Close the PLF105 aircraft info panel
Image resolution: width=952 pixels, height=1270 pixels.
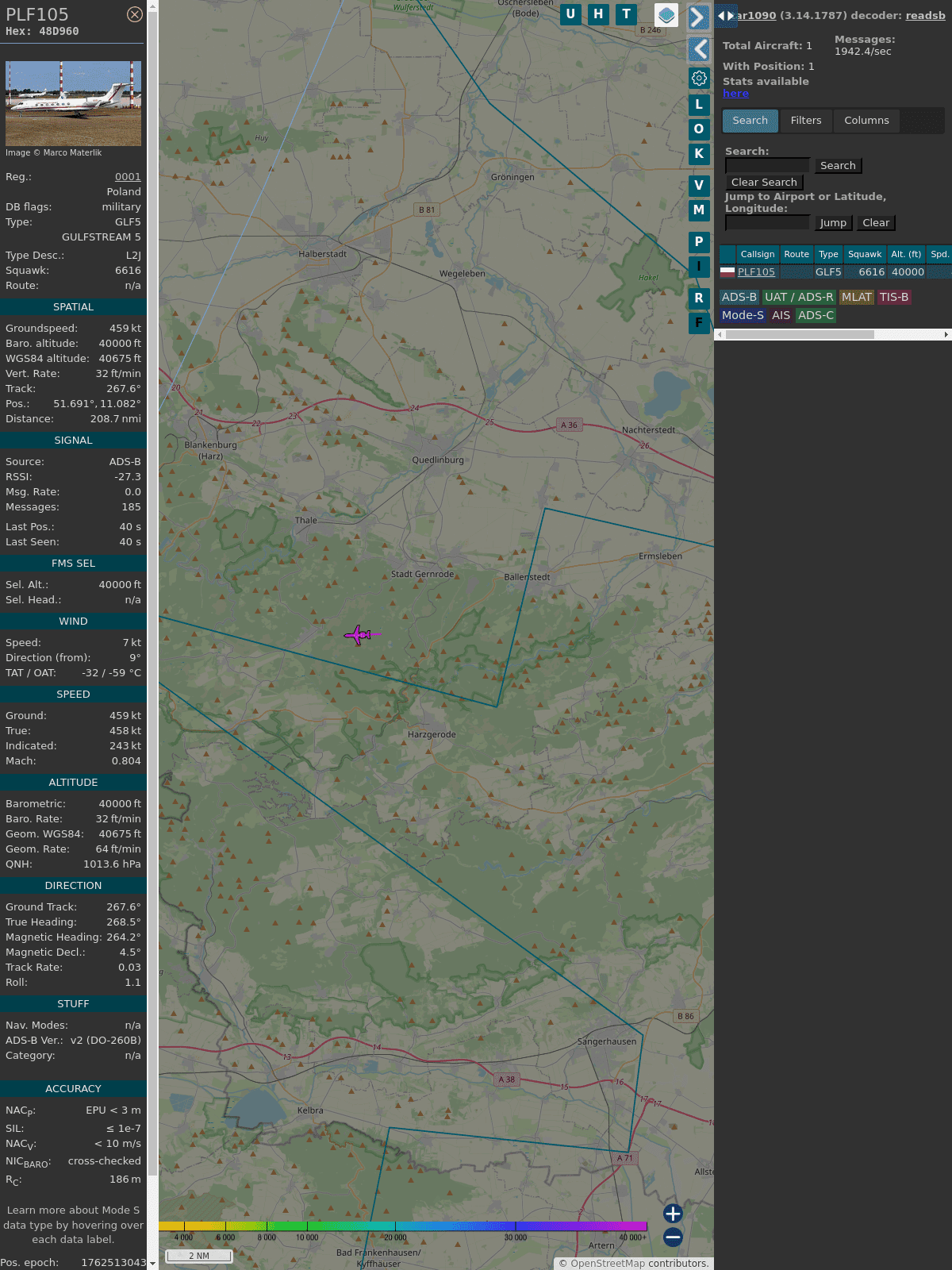[135, 14]
